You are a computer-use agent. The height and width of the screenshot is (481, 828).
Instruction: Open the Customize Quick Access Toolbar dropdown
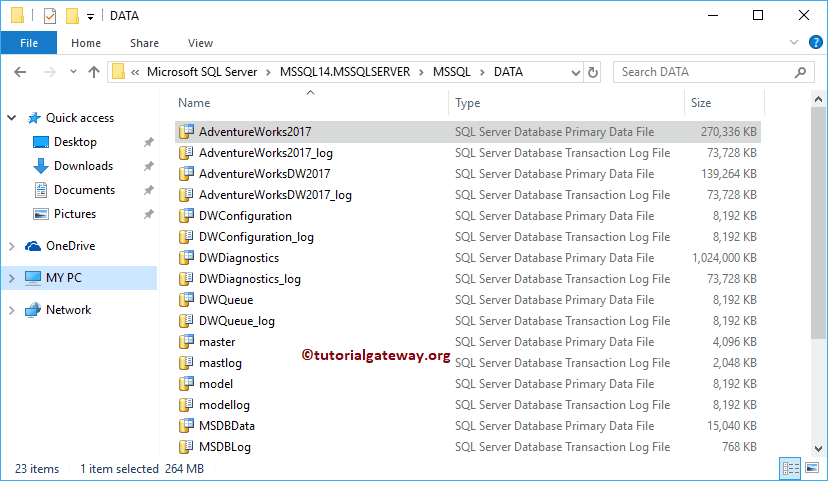tap(90, 17)
